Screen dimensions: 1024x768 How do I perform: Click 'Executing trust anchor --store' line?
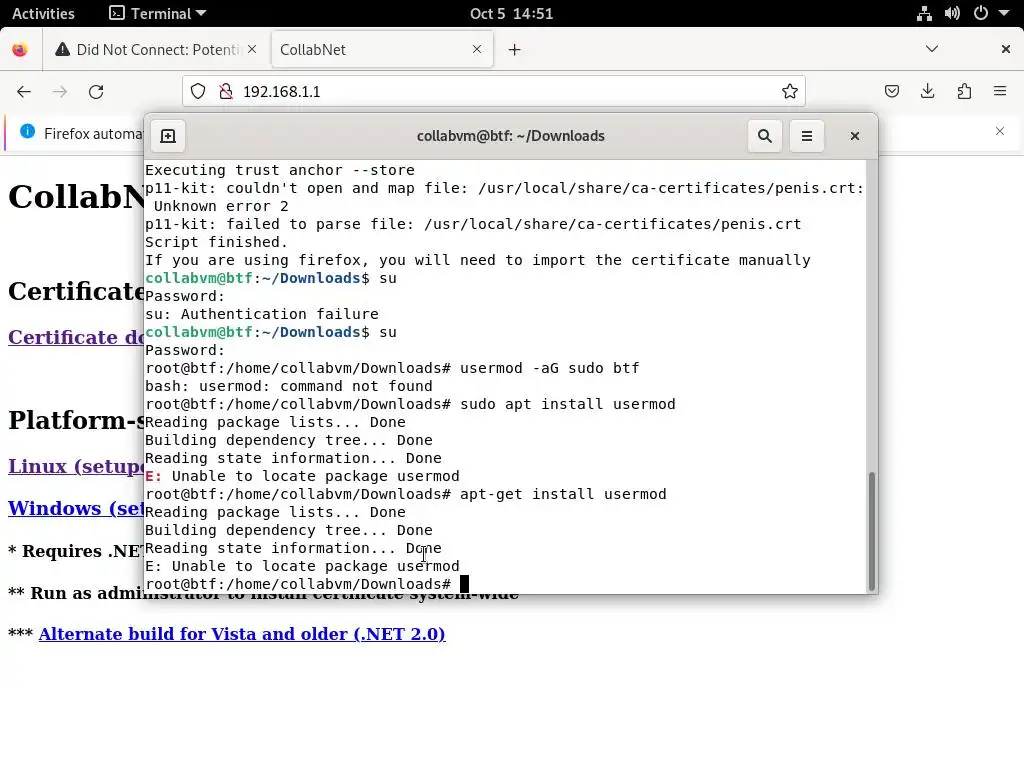pyautogui.click(x=280, y=170)
